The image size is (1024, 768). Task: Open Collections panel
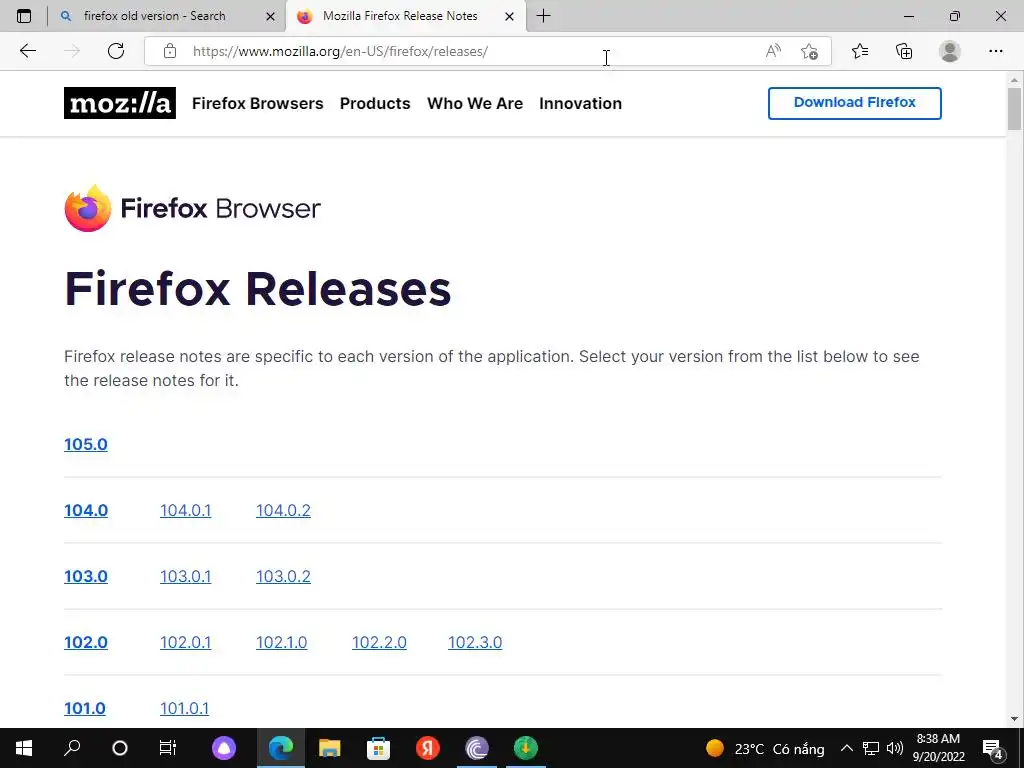click(904, 51)
